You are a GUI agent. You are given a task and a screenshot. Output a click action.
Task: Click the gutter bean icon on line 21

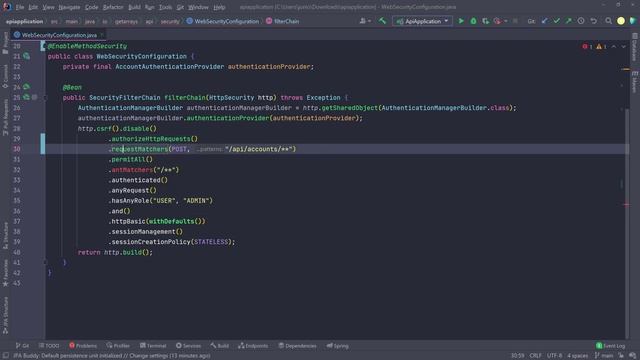pyautogui.click(x=27, y=56)
